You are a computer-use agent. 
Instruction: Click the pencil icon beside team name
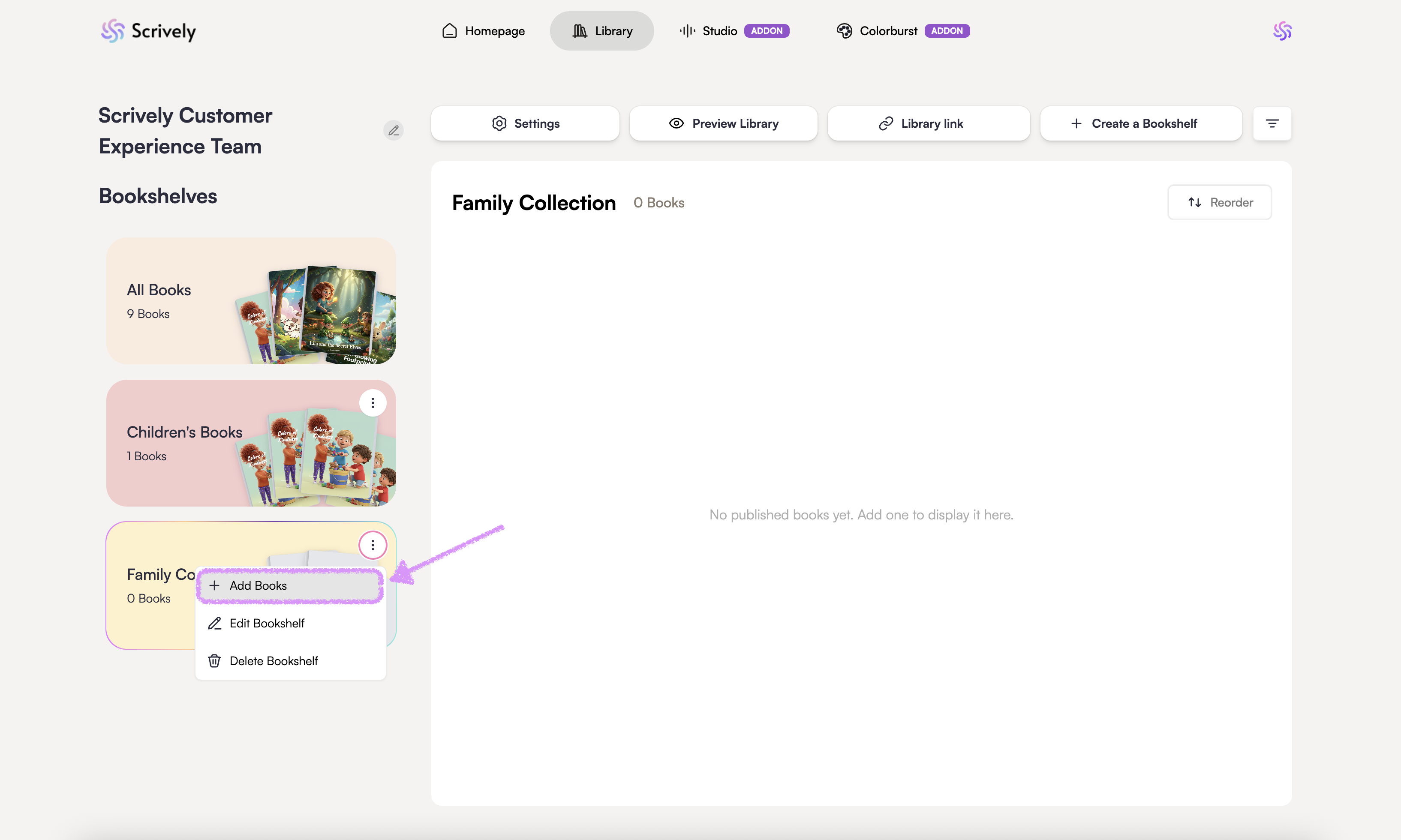pos(394,131)
